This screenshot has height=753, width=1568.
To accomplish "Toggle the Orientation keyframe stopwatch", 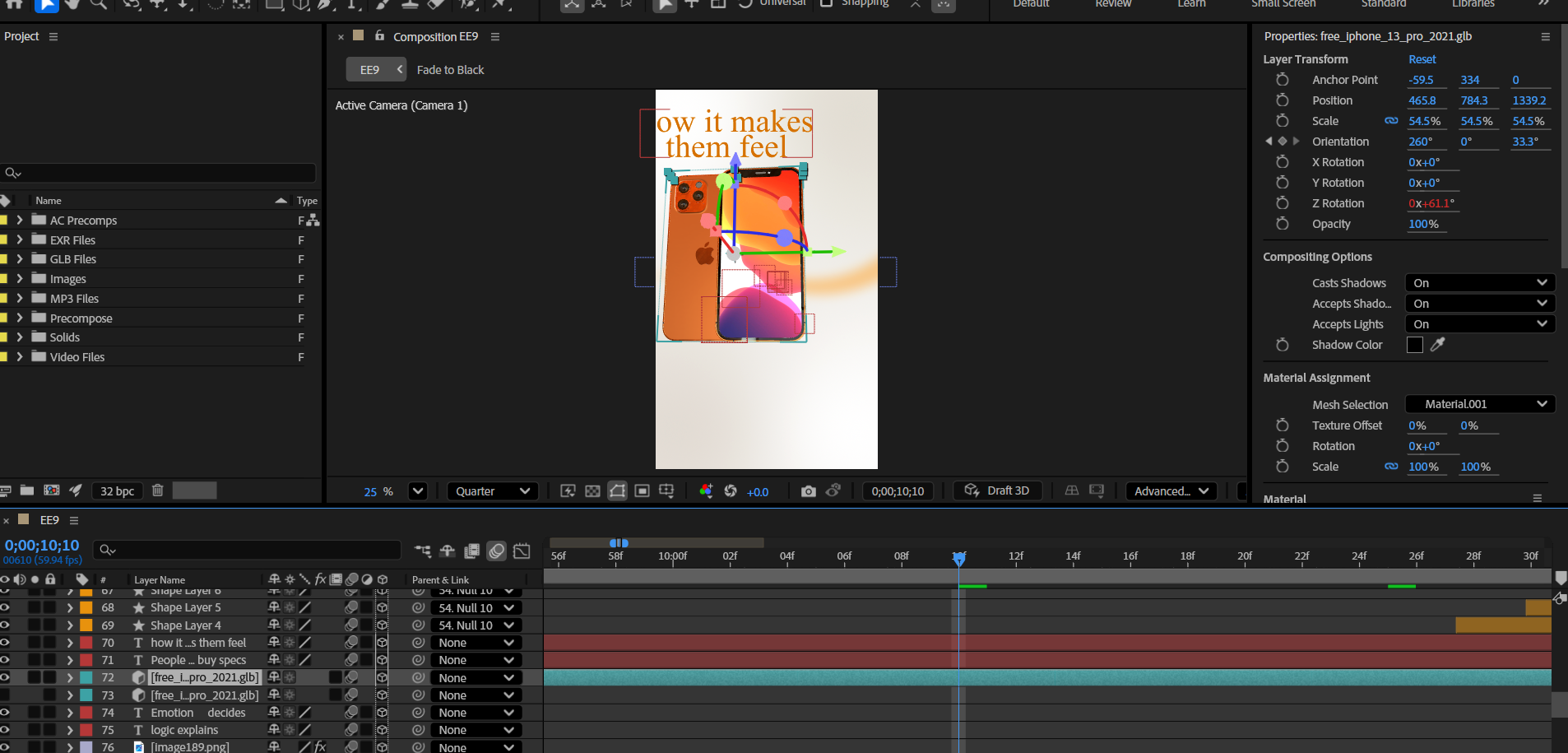I will [1282, 142].
